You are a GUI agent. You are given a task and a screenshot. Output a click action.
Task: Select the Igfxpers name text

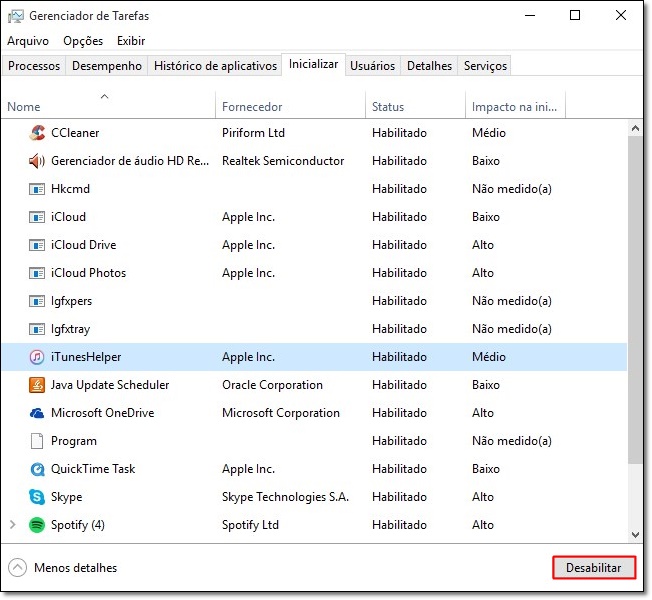[72, 301]
